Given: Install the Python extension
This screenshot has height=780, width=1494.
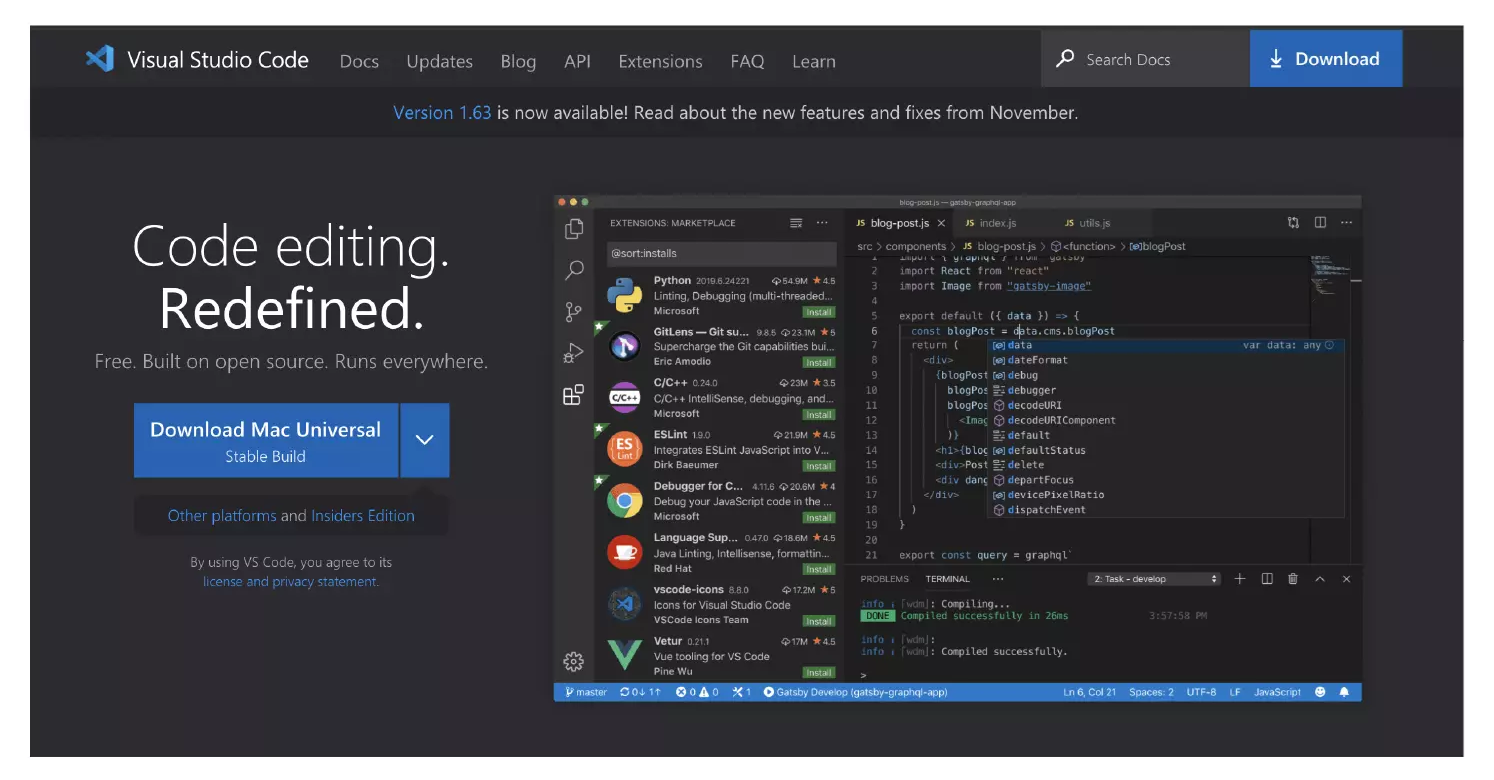Looking at the screenshot, I should 818,312.
